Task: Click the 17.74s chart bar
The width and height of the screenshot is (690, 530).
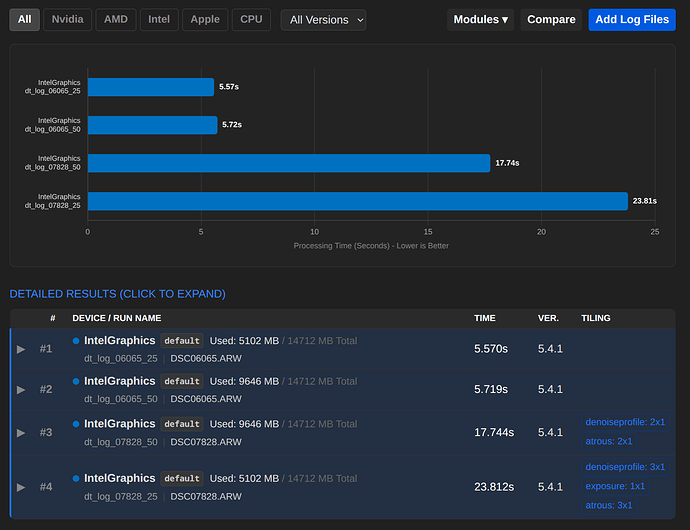Action: pos(289,163)
